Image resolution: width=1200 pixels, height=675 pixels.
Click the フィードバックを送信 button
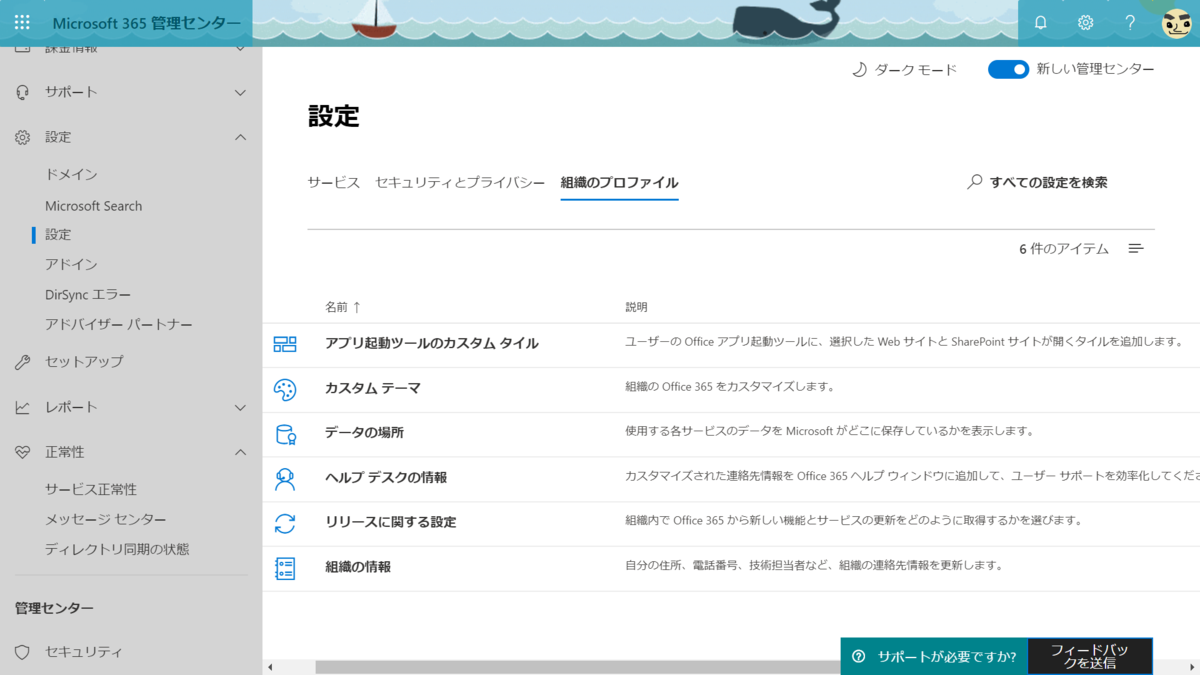1090,657
